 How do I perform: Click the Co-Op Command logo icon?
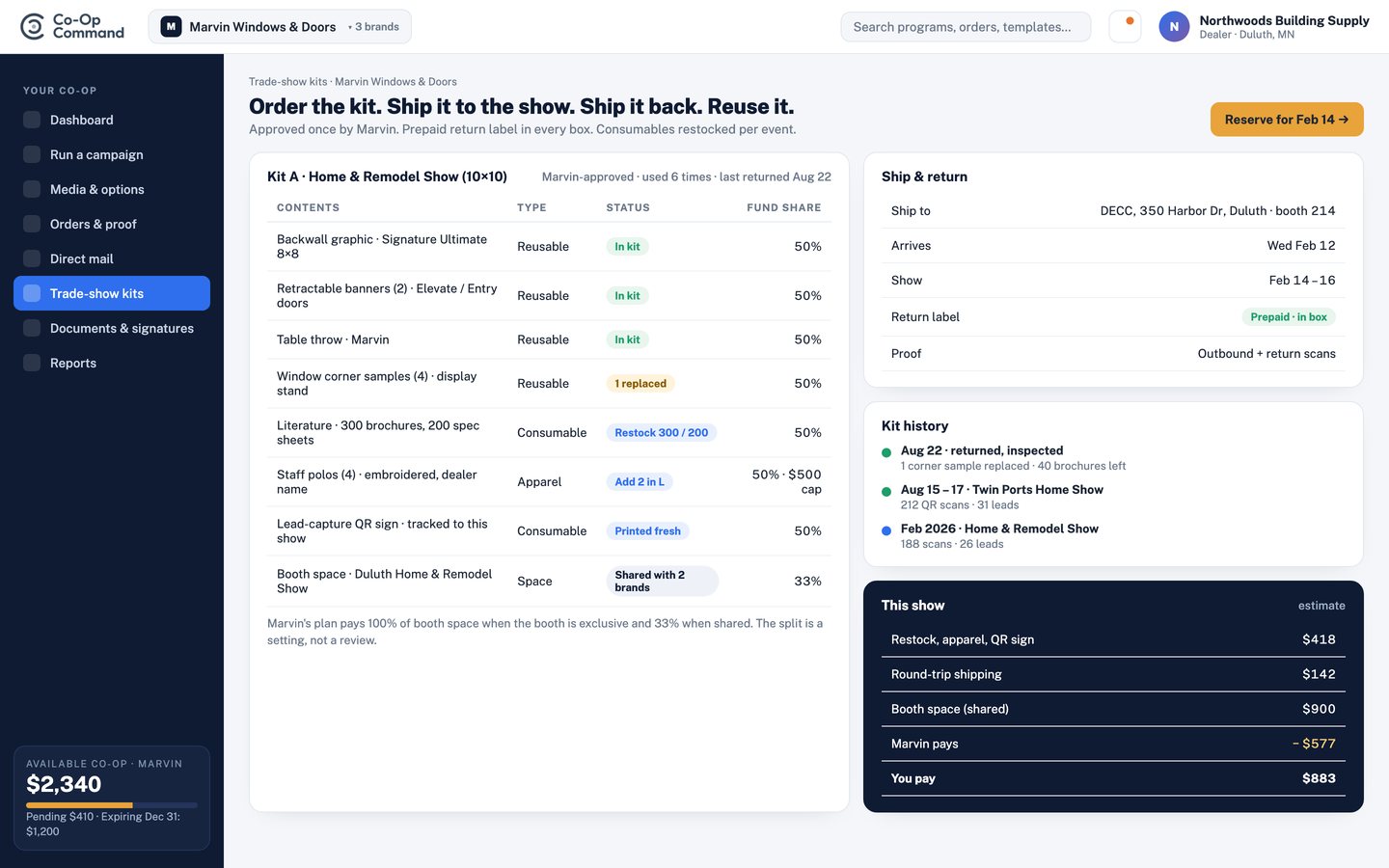click(33, 26)
